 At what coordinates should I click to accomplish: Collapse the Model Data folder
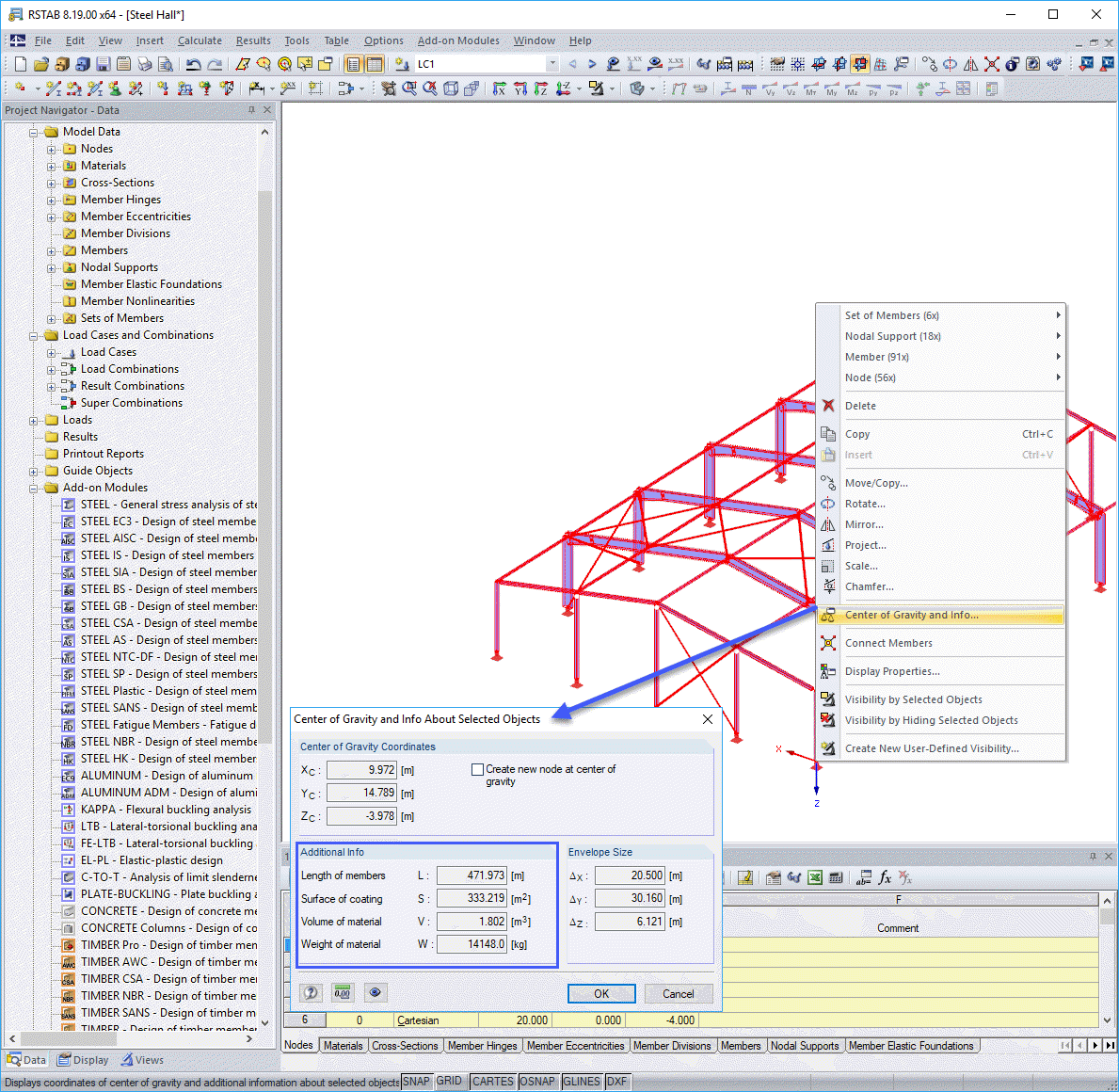tap(34, 132)
